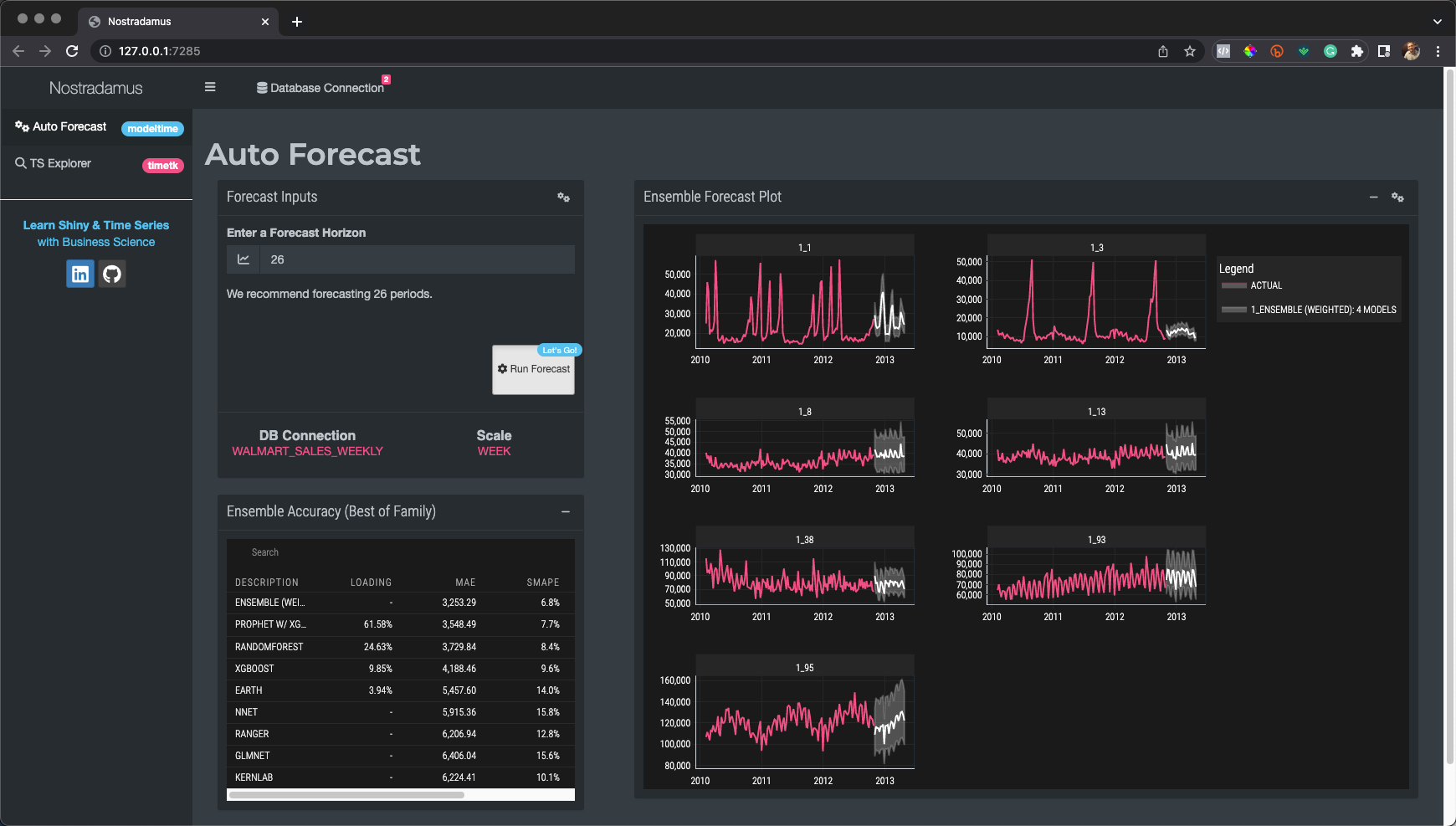
Task: Click the 1_13 forecast subplot
Action: [1096, 449]
